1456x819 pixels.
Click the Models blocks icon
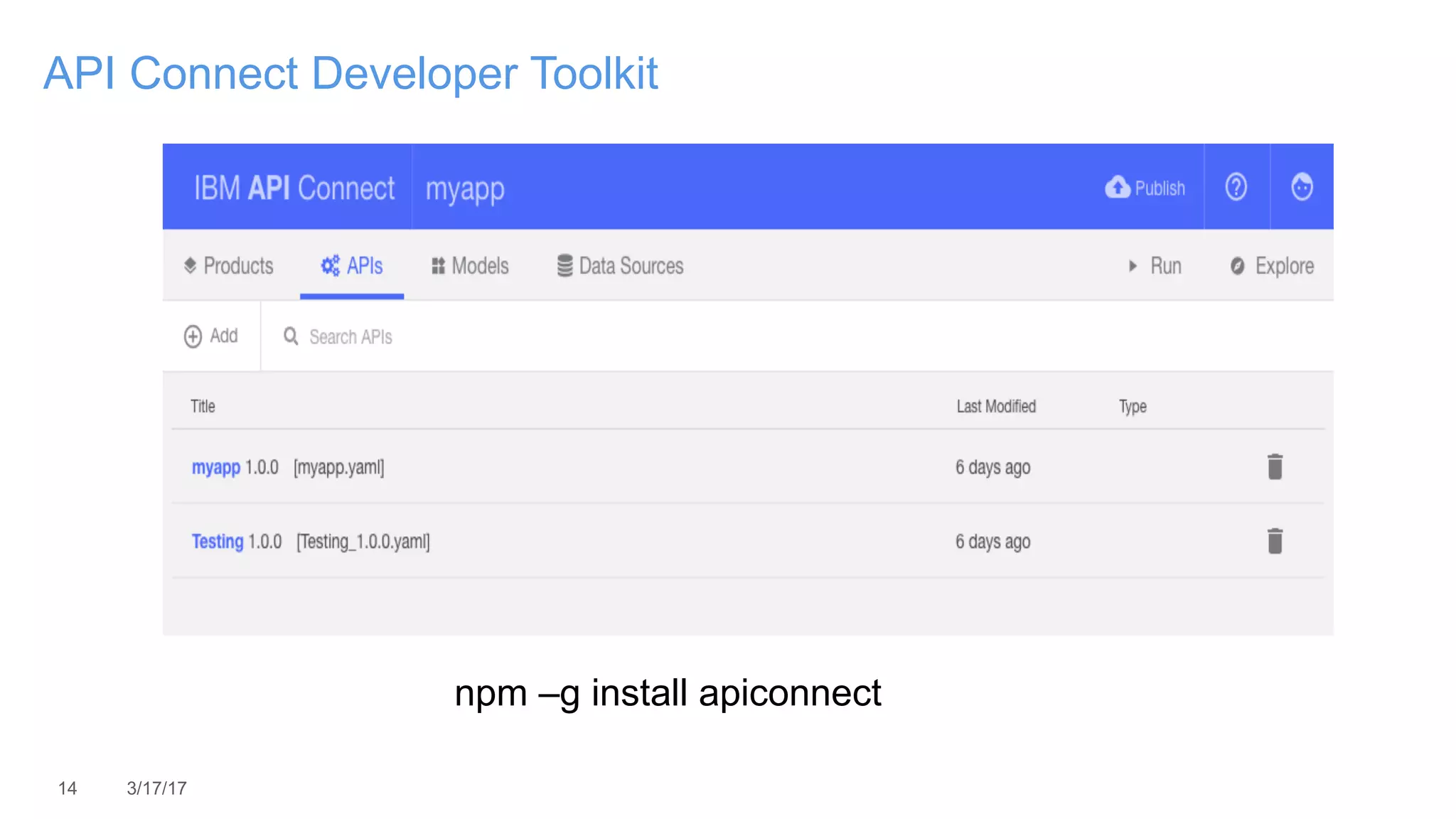tap(438, 266)
